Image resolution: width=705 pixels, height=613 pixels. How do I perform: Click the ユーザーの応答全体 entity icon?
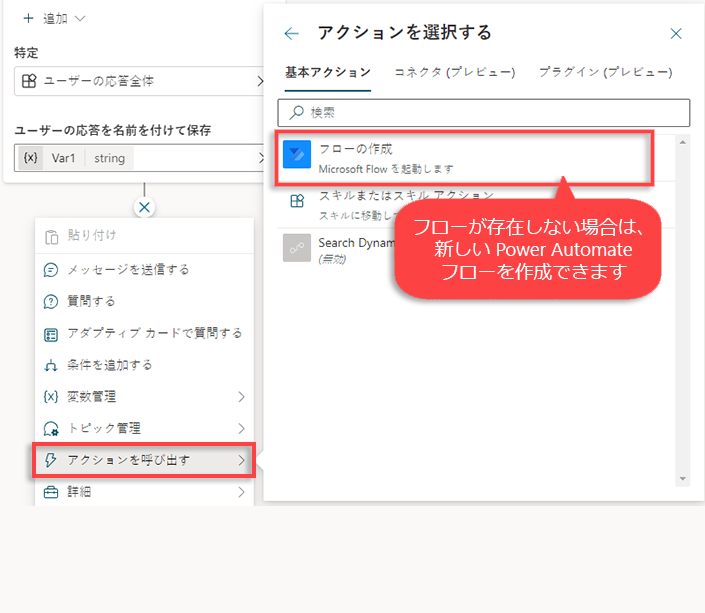pos(29,81)
